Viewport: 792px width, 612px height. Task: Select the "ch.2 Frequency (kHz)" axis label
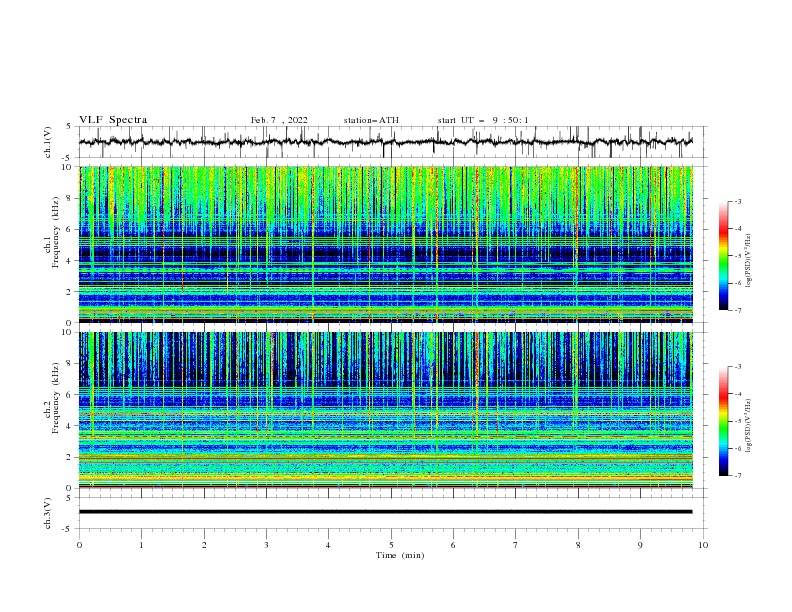52,398
